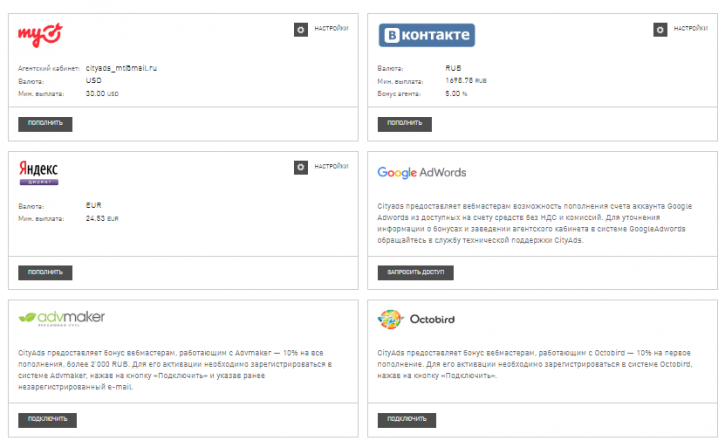
Task: Click 'Запросить доступ' for Google AdWords
Action: pyautogui.click(x=415, y=273)
